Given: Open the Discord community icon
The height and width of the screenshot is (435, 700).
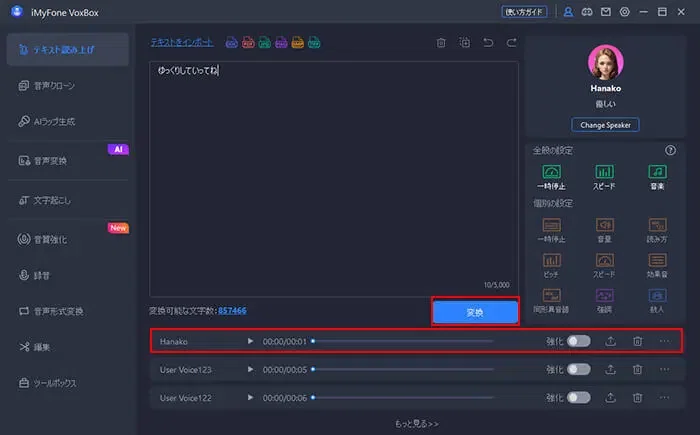Looking at the screenshot, I should pyautogui.click(x=587, y=12).
